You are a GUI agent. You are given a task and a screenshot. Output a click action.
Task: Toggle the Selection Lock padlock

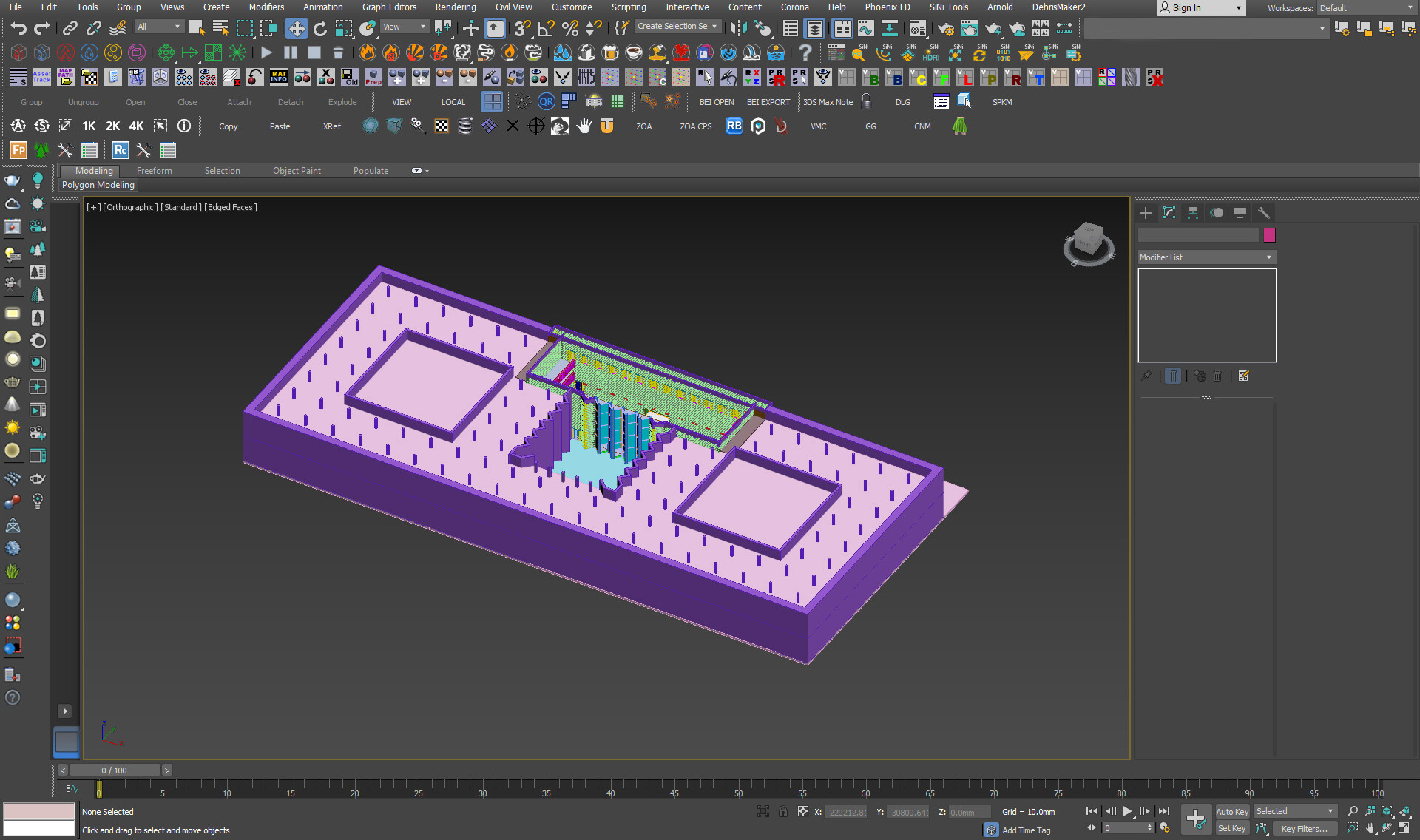(783, 812)
